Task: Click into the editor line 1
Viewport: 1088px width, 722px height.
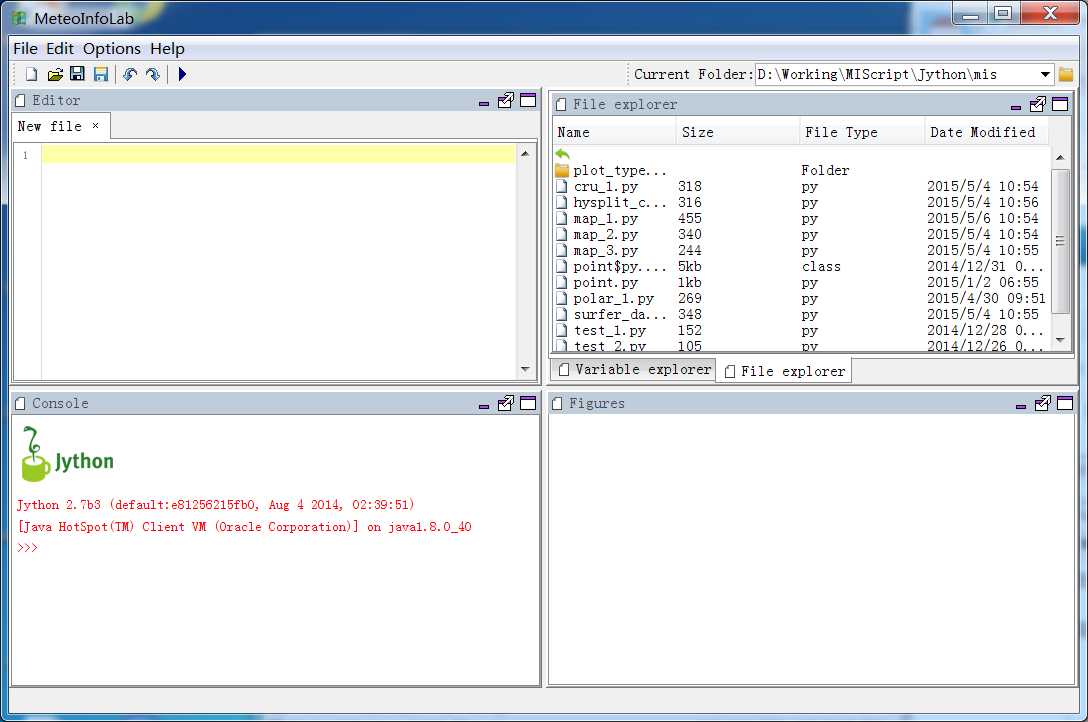Action: [278, 155]
